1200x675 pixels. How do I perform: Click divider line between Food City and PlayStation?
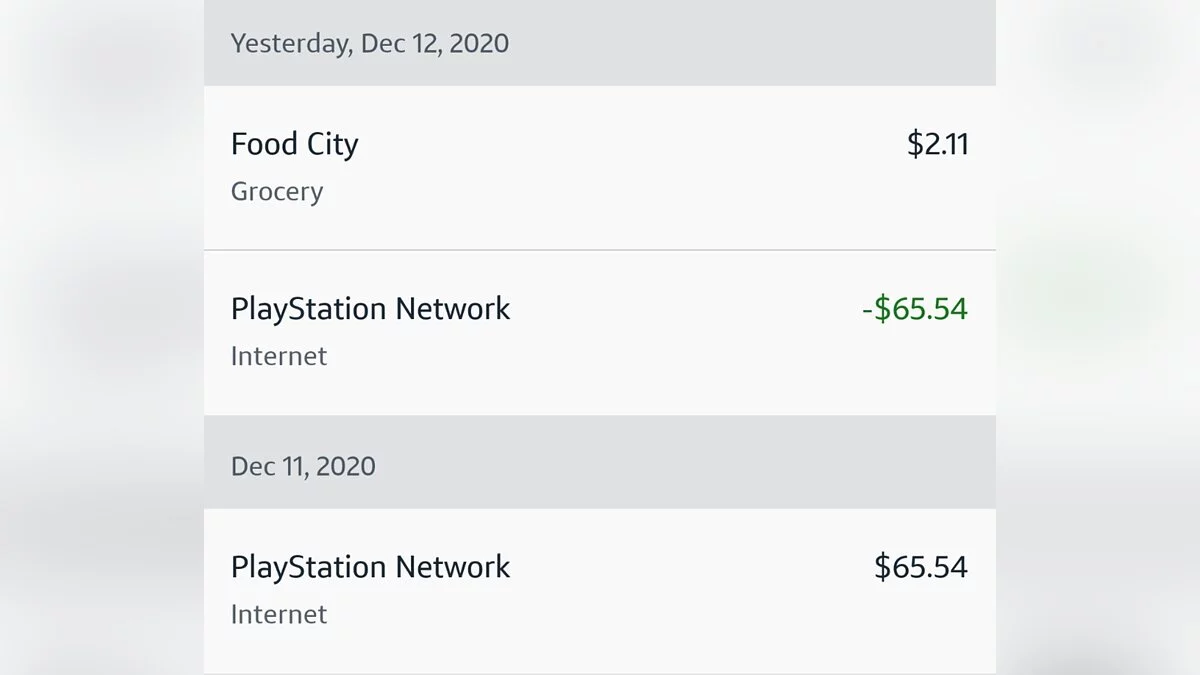pyautogui.click(x=600, y=250)
